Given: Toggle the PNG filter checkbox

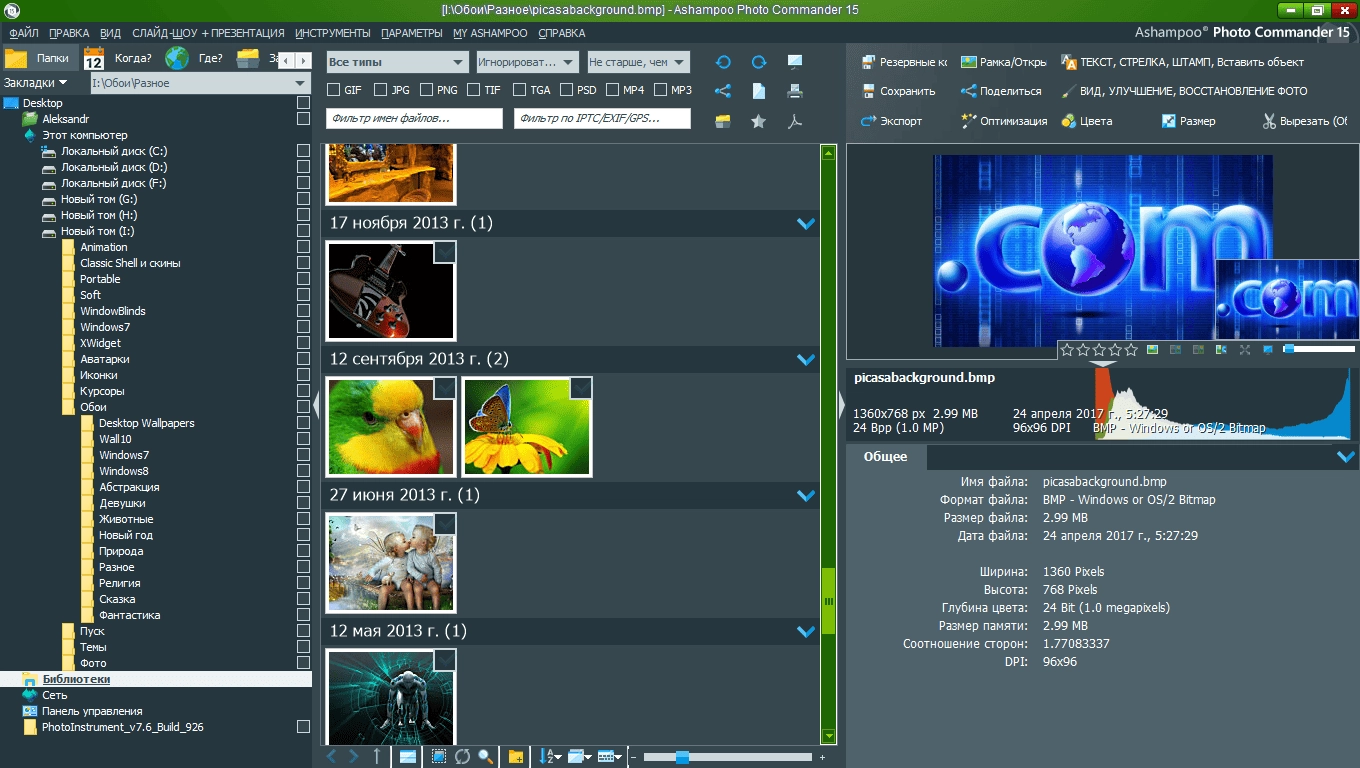Looking at the screenshot, I should click(427, 90).
